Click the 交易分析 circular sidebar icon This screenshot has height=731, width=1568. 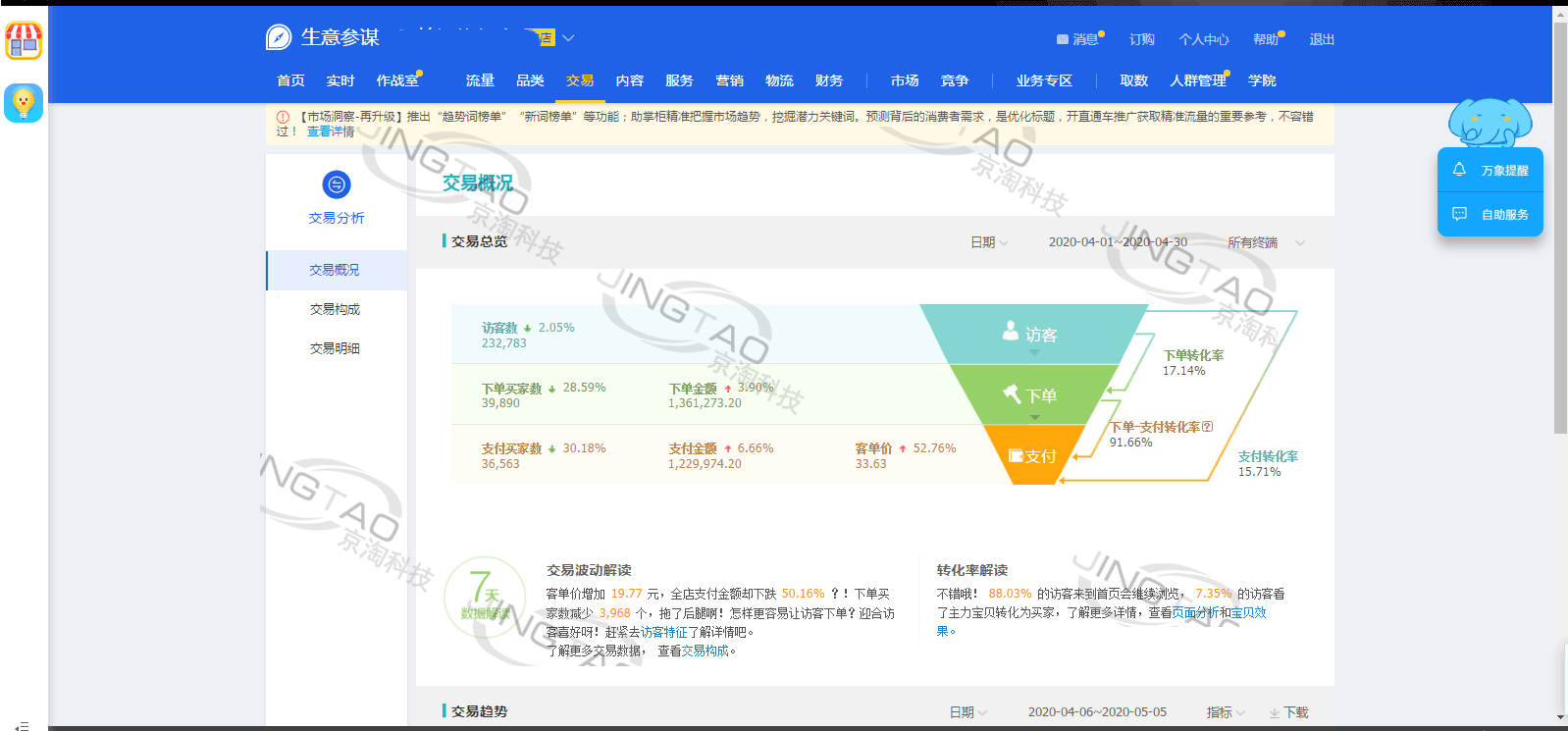pos(337,184)
